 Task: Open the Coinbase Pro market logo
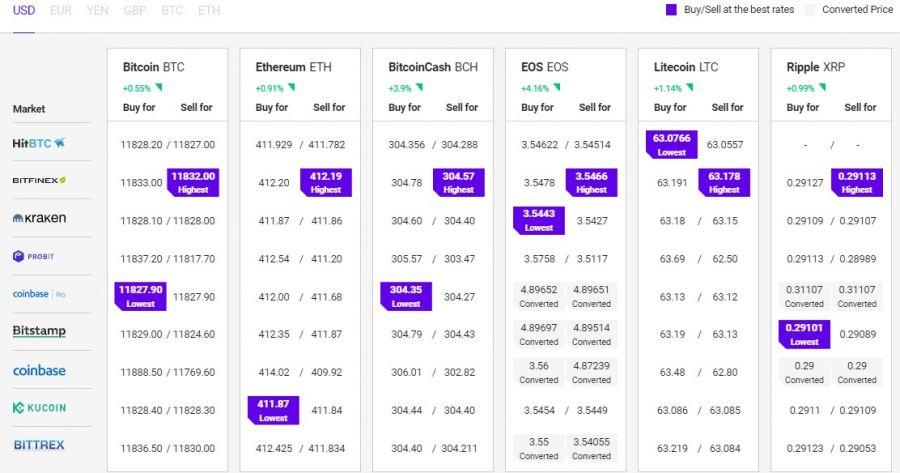pos(39,294)
